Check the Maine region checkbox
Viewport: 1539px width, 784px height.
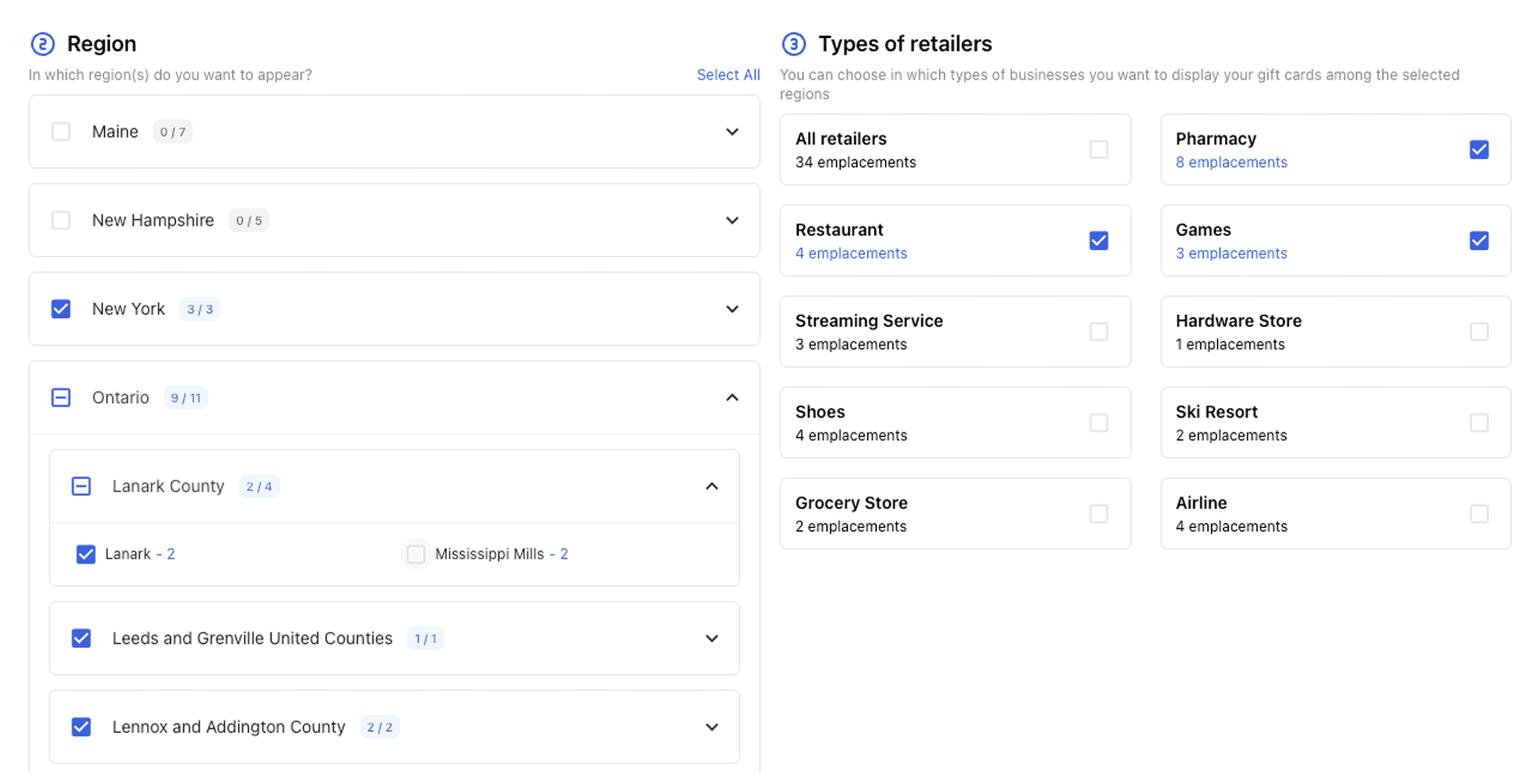point(61,131)
